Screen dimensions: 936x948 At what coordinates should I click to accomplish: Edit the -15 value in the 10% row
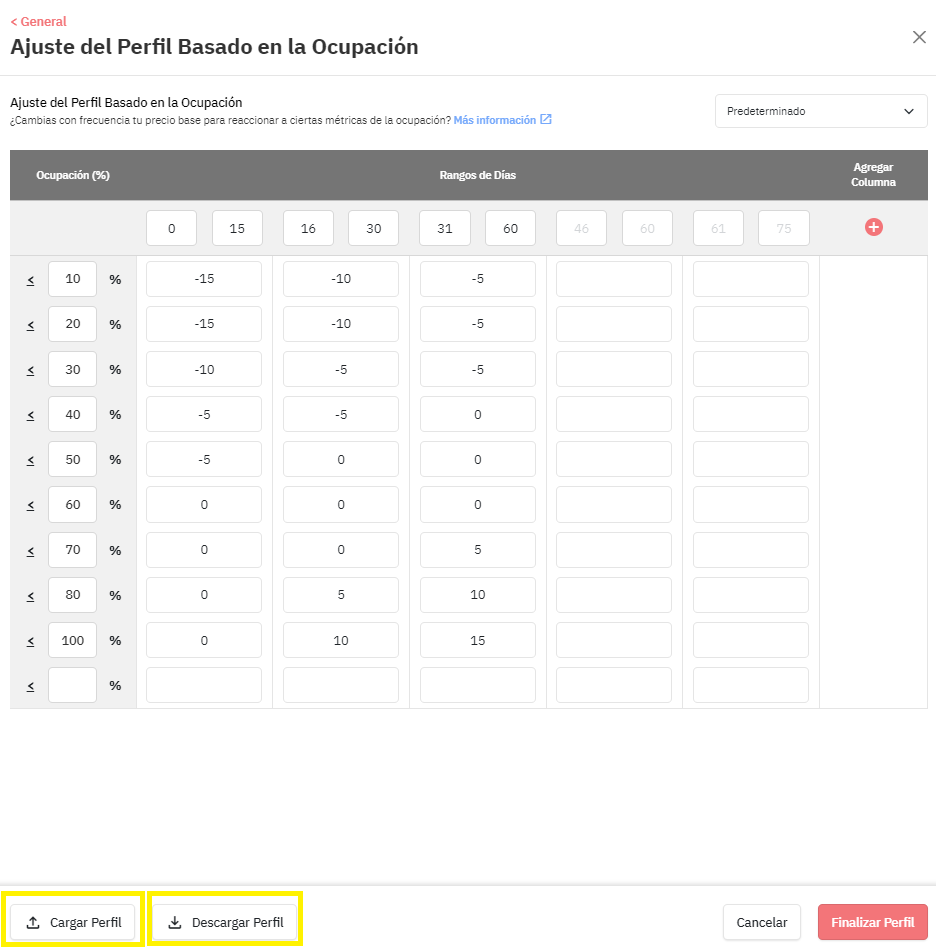coord(204,279)
